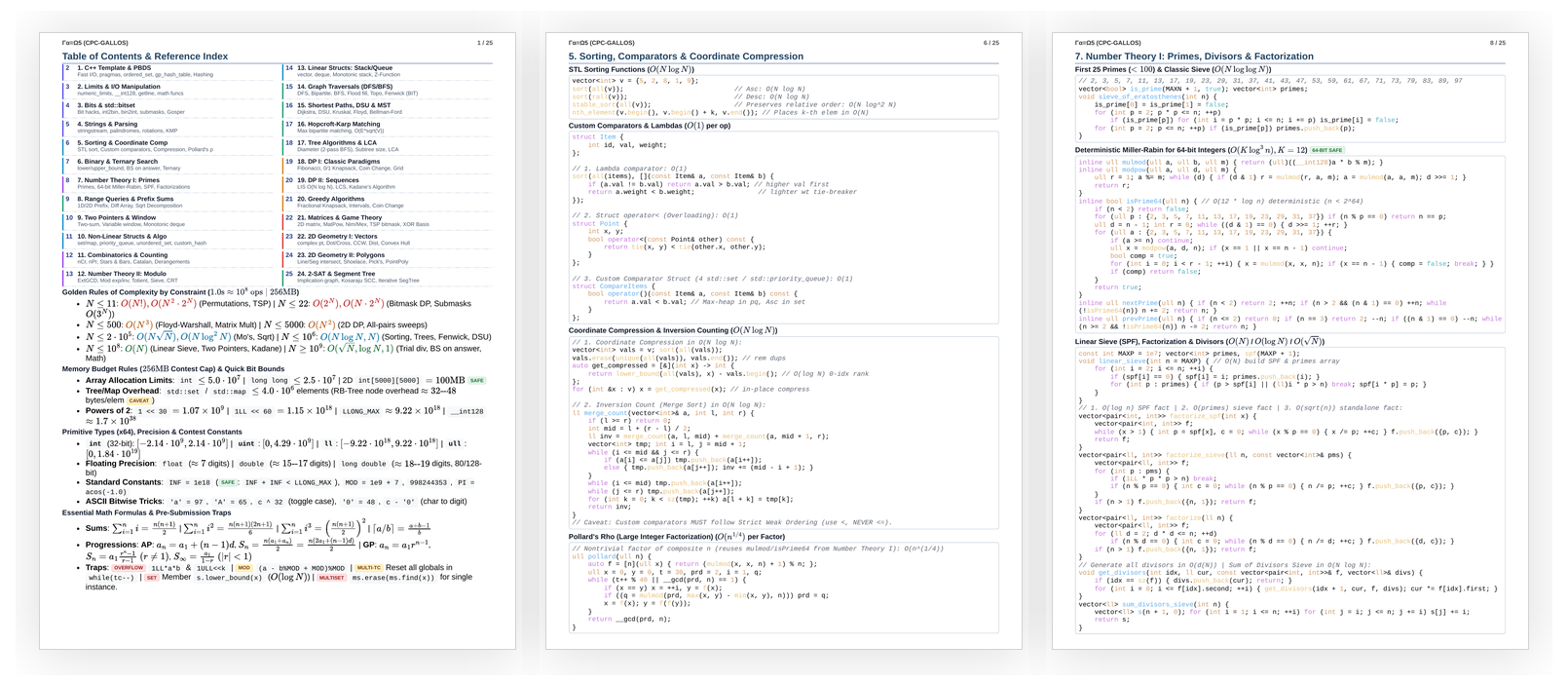Open TOC entry '17. Tree Algorithms & LCA'

click(x=337, y=142)
